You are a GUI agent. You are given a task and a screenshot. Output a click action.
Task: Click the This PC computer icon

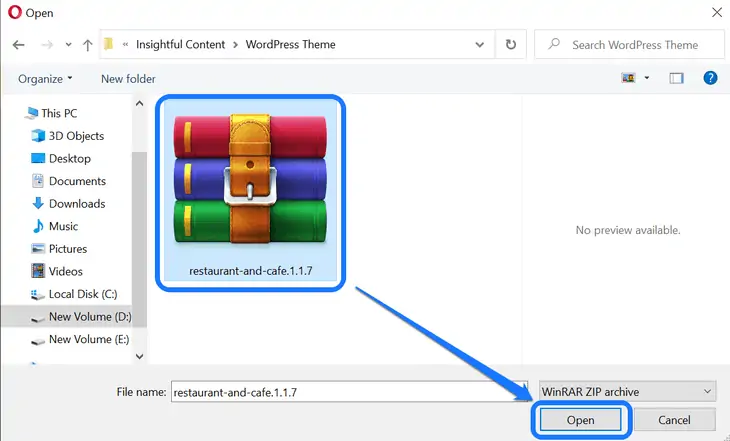click(32, 113)
